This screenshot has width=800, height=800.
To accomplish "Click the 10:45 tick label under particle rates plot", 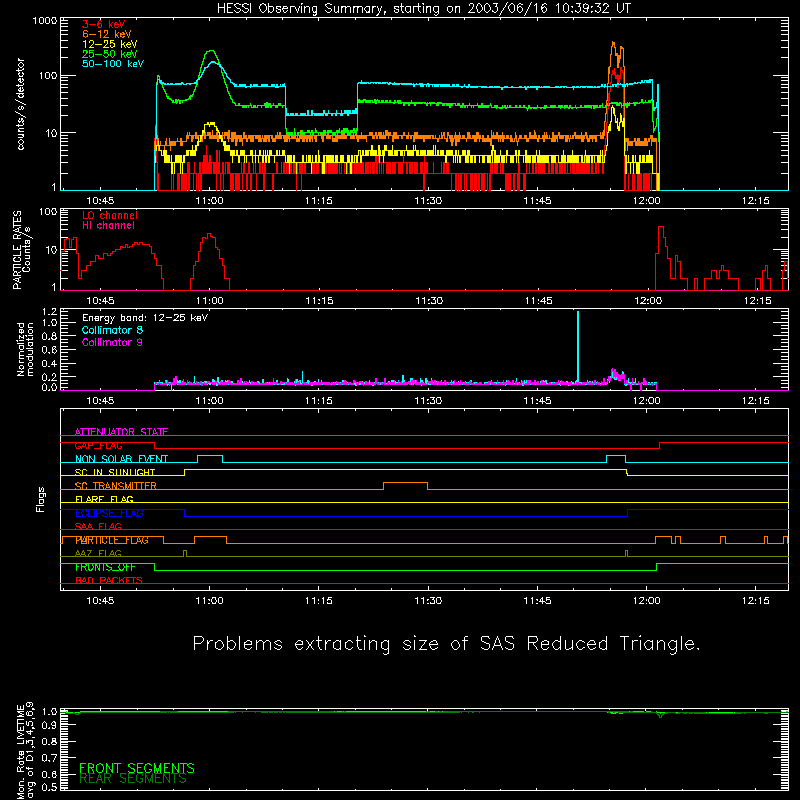I will coord(101,301).
